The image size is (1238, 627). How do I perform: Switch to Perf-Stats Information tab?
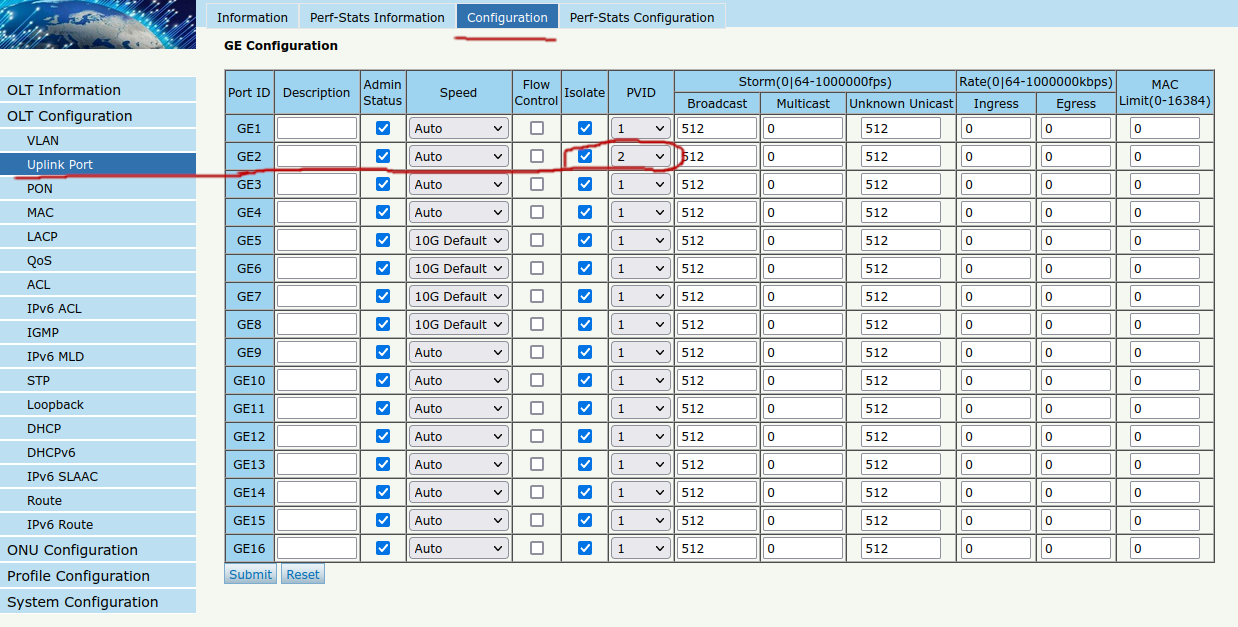(377, 17)
